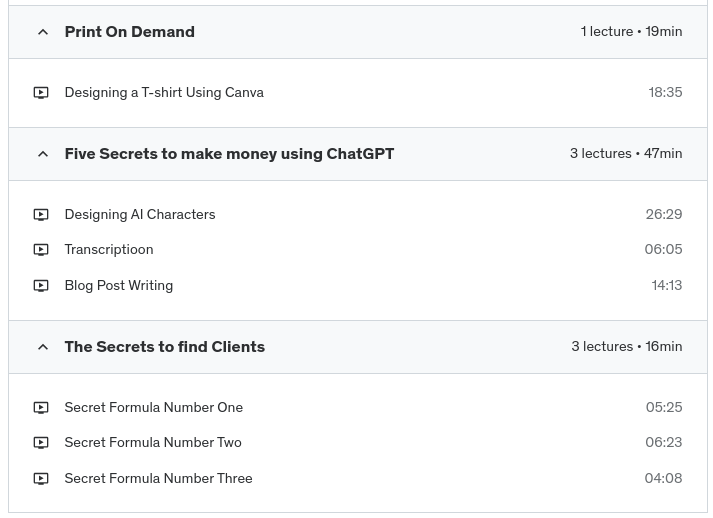Click the 04:08 duration of Formula Three
The image size is (713, 518).
pos(663,479)
